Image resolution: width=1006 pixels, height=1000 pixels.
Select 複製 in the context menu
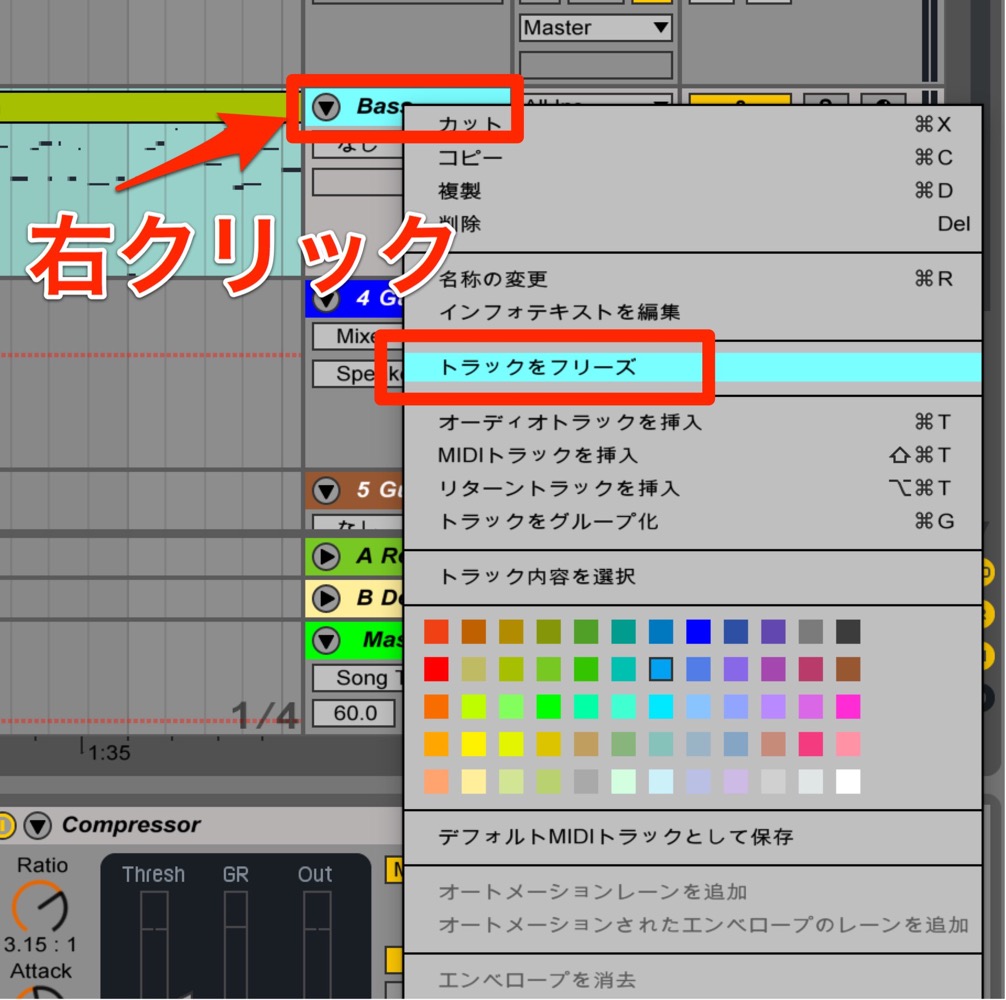point(693,191)
